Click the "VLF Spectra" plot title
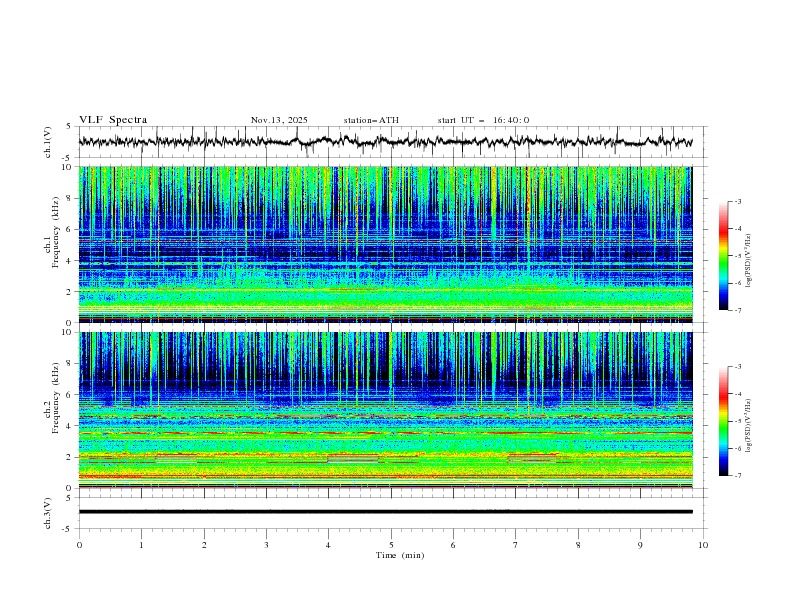The image size is (792, 612). click(x=113, y=120)
